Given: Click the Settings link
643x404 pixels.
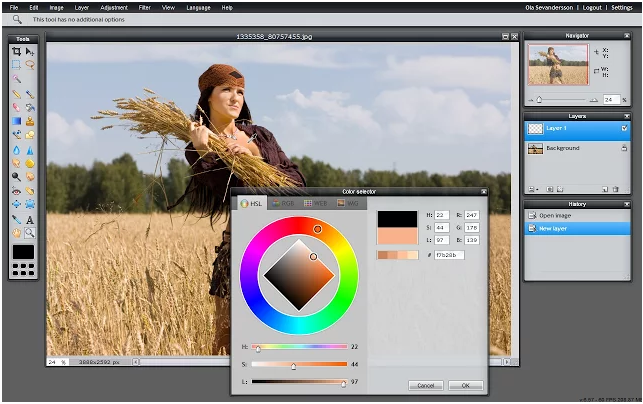Looking at the screenshot, I should 621,7.
